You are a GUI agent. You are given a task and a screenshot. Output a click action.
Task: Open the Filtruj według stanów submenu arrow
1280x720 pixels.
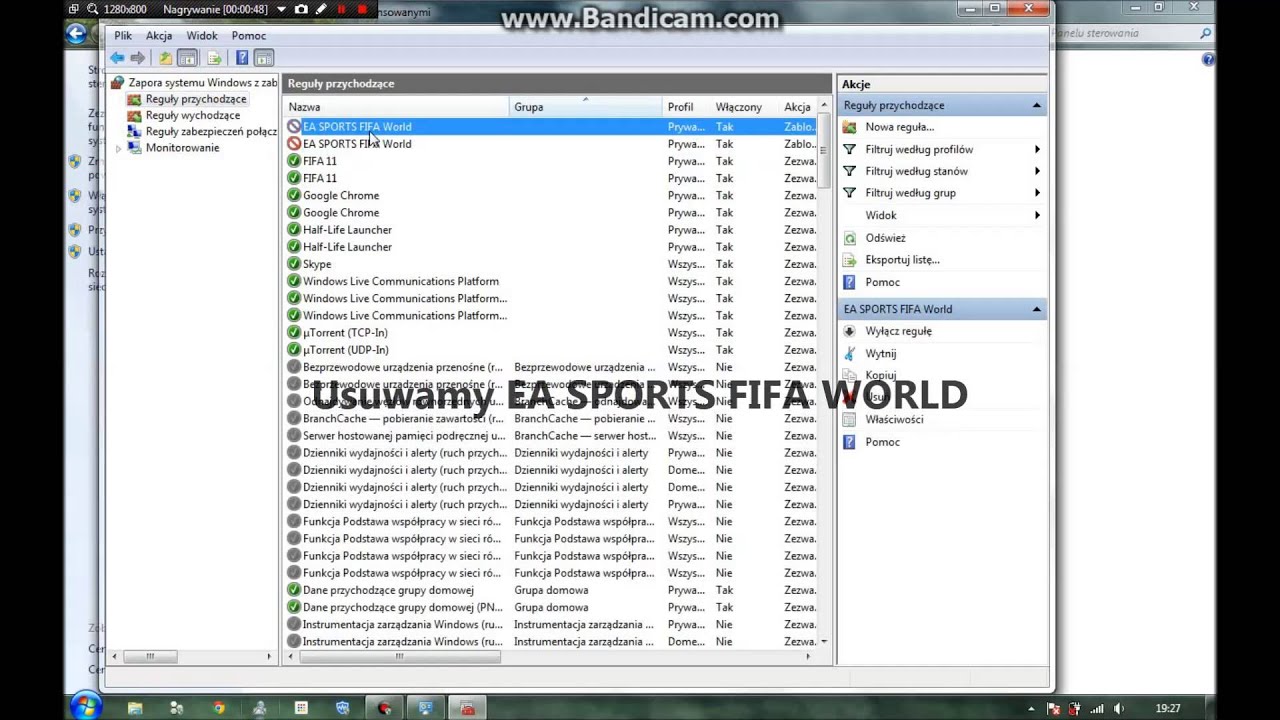tap(1037, 172)
